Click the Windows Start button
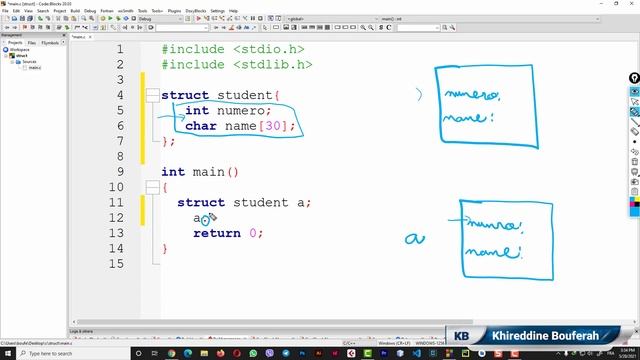This screenshot has width=640, height=360. pyautogui.click(x=8, y=353)
